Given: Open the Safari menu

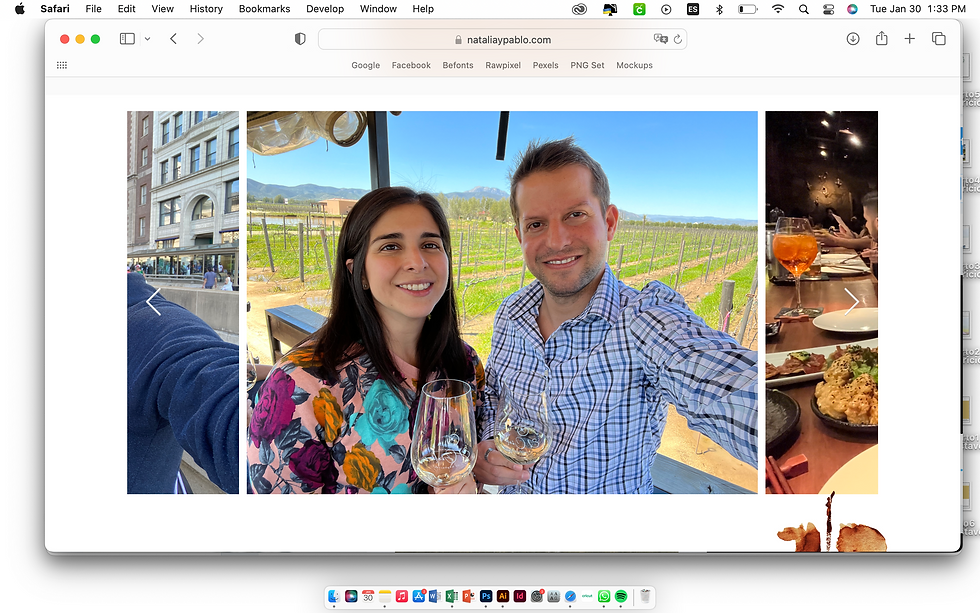Looking at the screenshot, I should [x=55, y=9].
